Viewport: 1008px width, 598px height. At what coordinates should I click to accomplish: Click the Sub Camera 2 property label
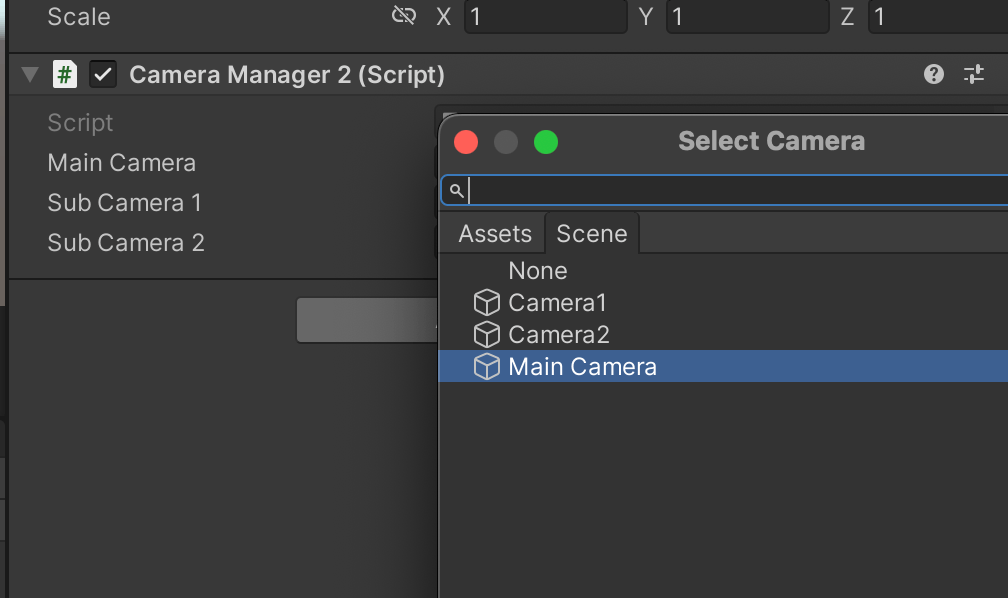tap(126, 243)
